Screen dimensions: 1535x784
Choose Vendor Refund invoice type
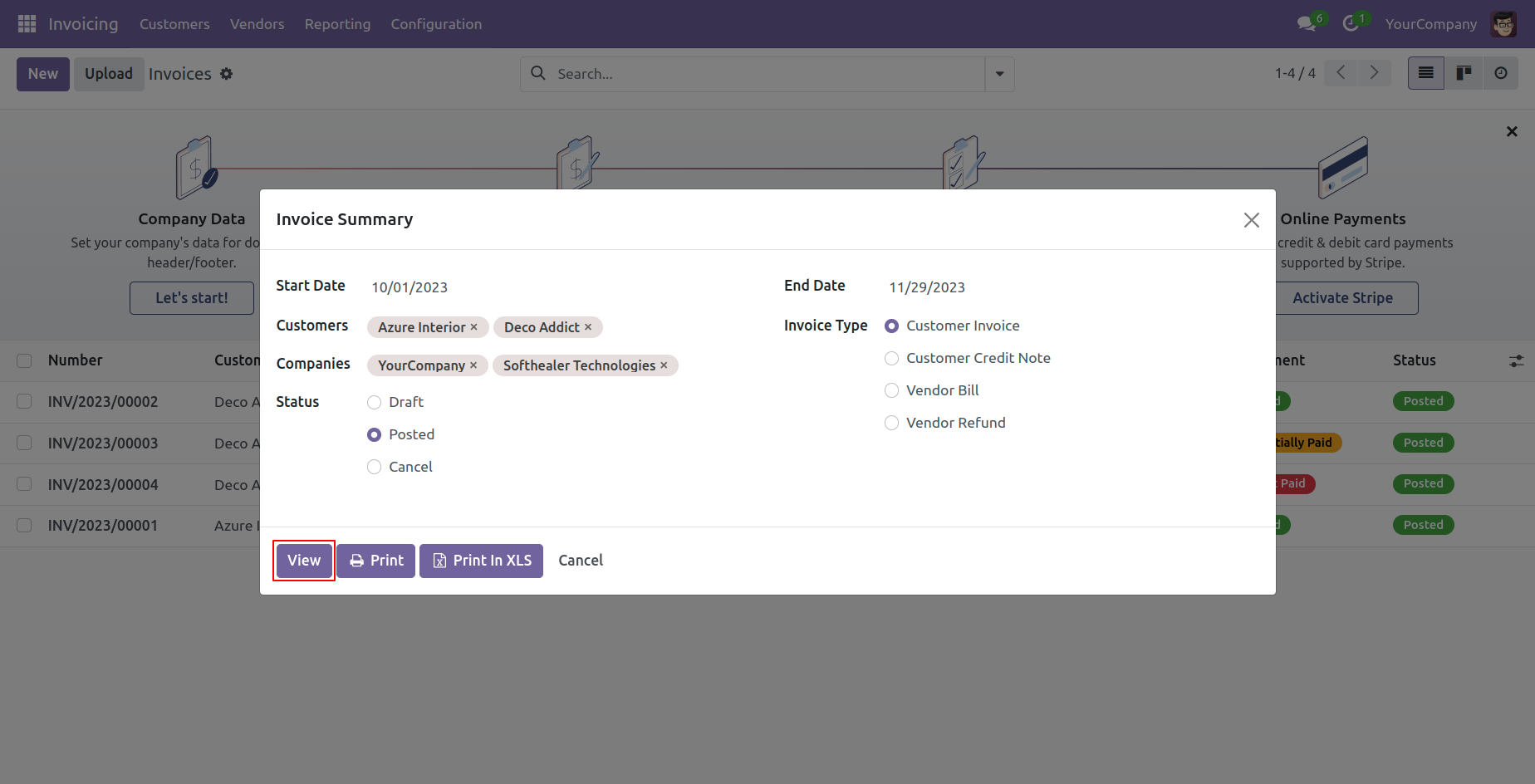click(891, 423)
